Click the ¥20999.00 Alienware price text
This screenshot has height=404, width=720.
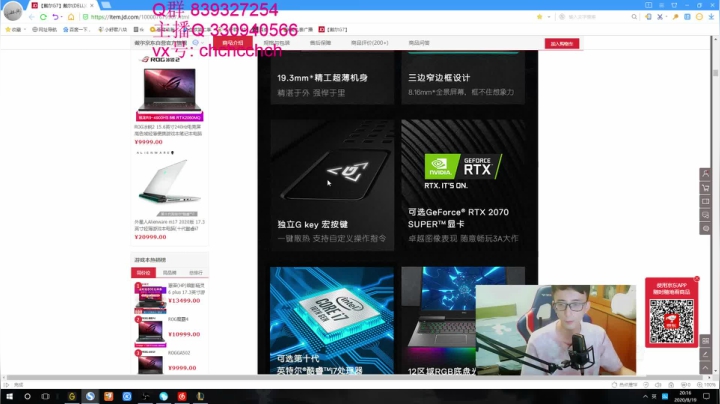coord(151,237)
